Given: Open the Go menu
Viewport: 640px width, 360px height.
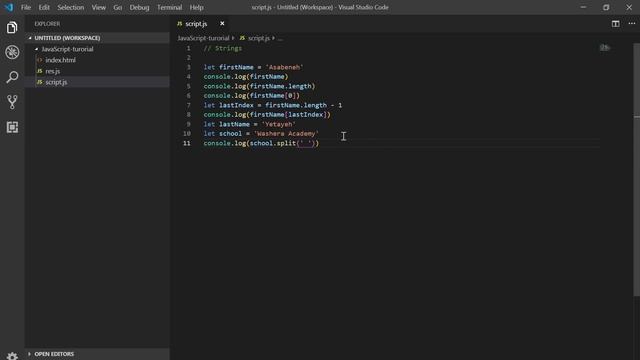Looking at the screenshot, I should click(x=118, y=7).
